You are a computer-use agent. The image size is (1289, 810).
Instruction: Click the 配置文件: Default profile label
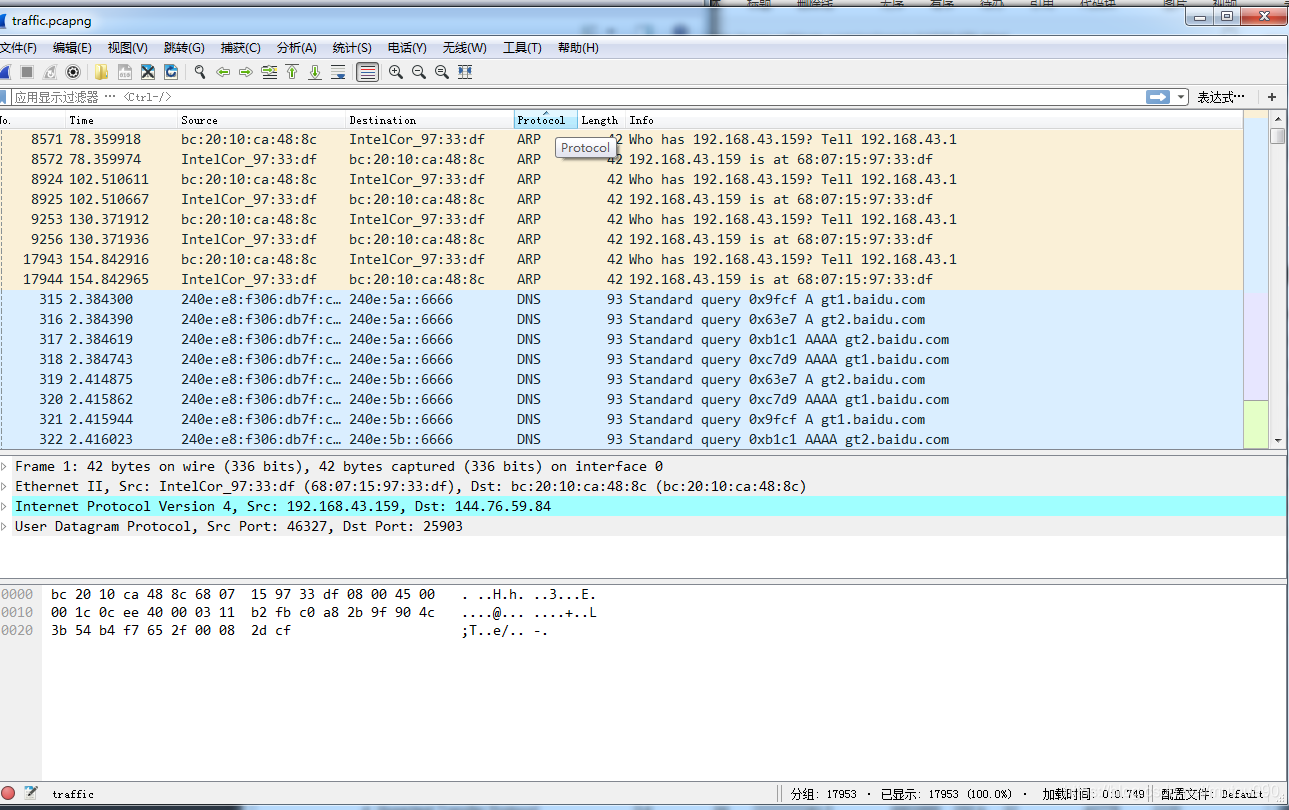[x=1213, y=794]
